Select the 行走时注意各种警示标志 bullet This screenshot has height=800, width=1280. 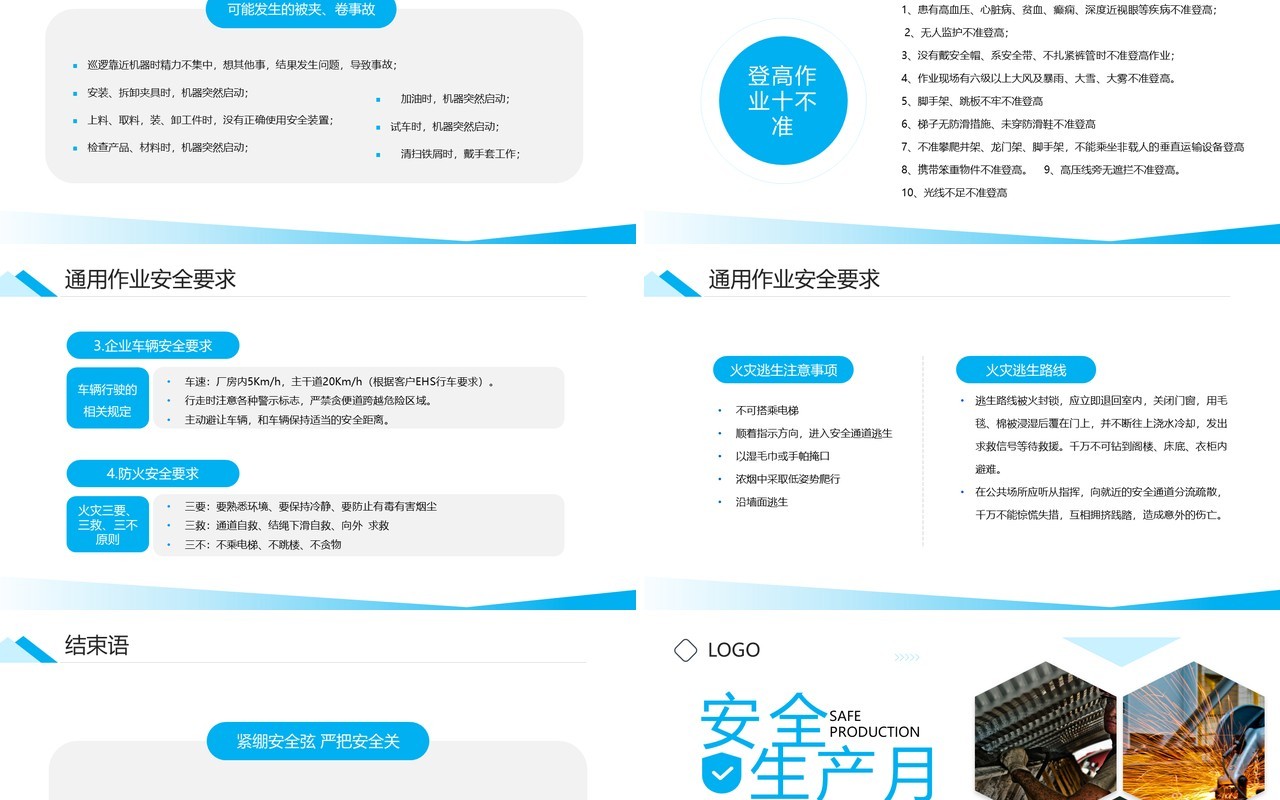(x=308, y=401)
